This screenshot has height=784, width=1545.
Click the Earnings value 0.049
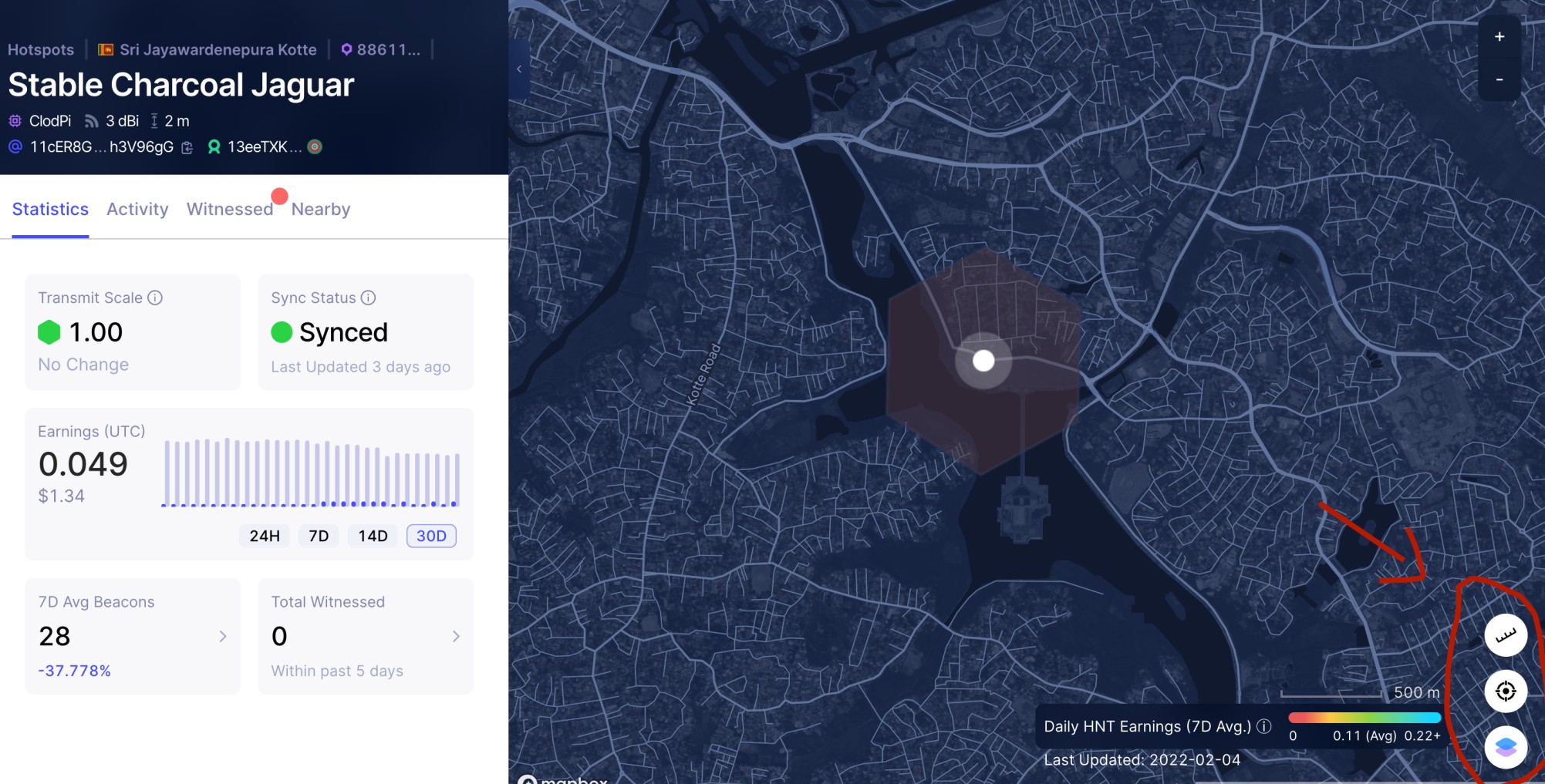tap(83, 464)
